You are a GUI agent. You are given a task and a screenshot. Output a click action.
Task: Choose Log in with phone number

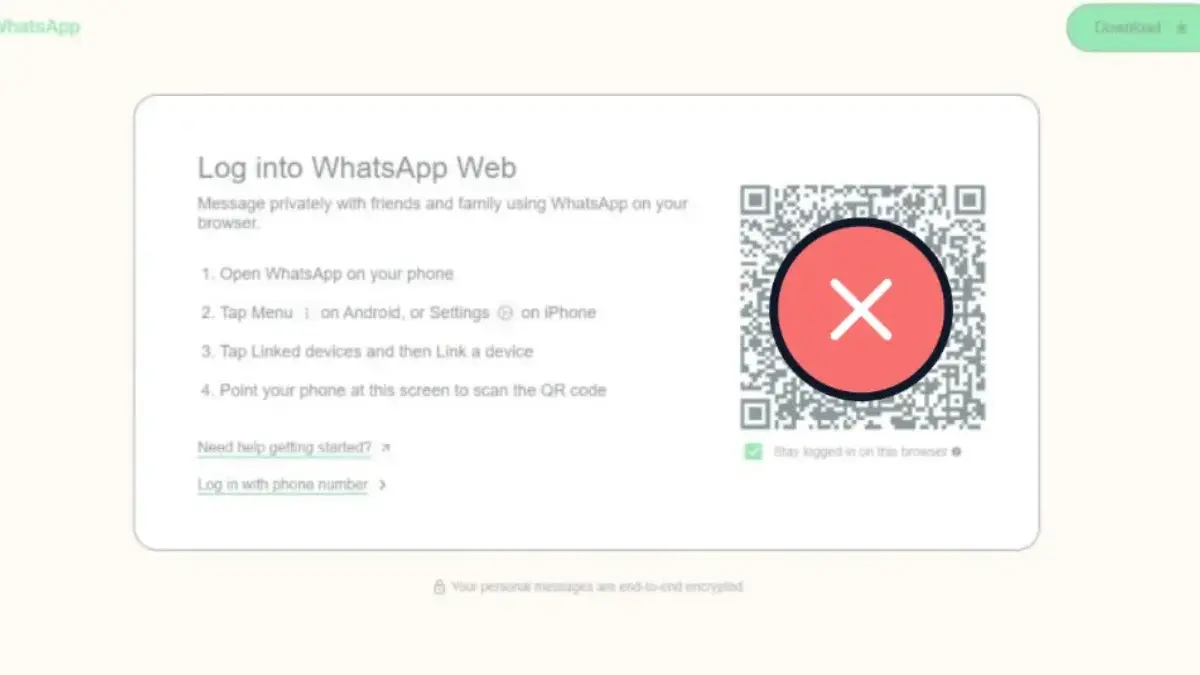[x=282, y=485]
